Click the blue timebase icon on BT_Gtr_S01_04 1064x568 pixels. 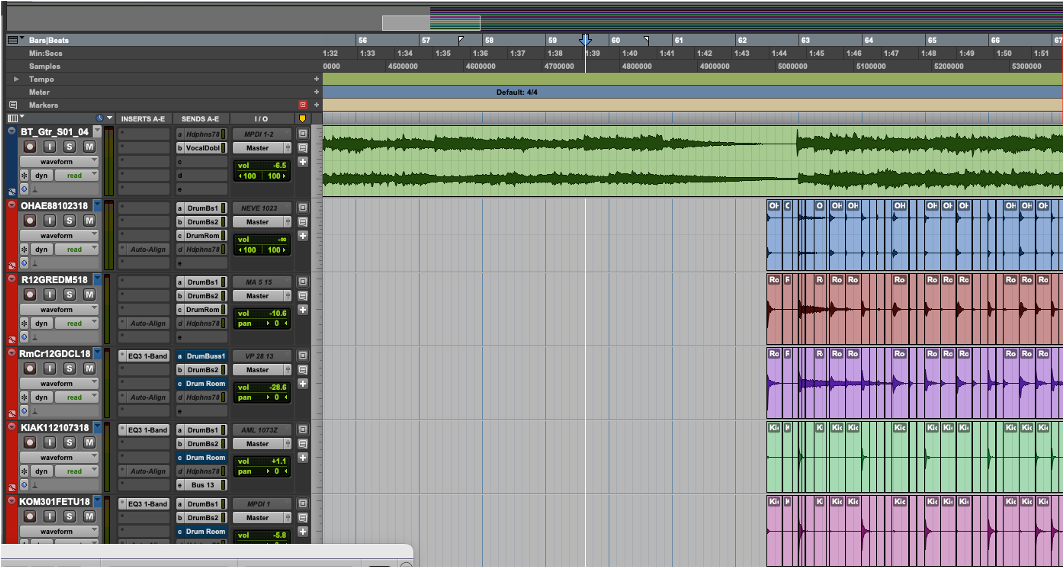click(24, 189)
